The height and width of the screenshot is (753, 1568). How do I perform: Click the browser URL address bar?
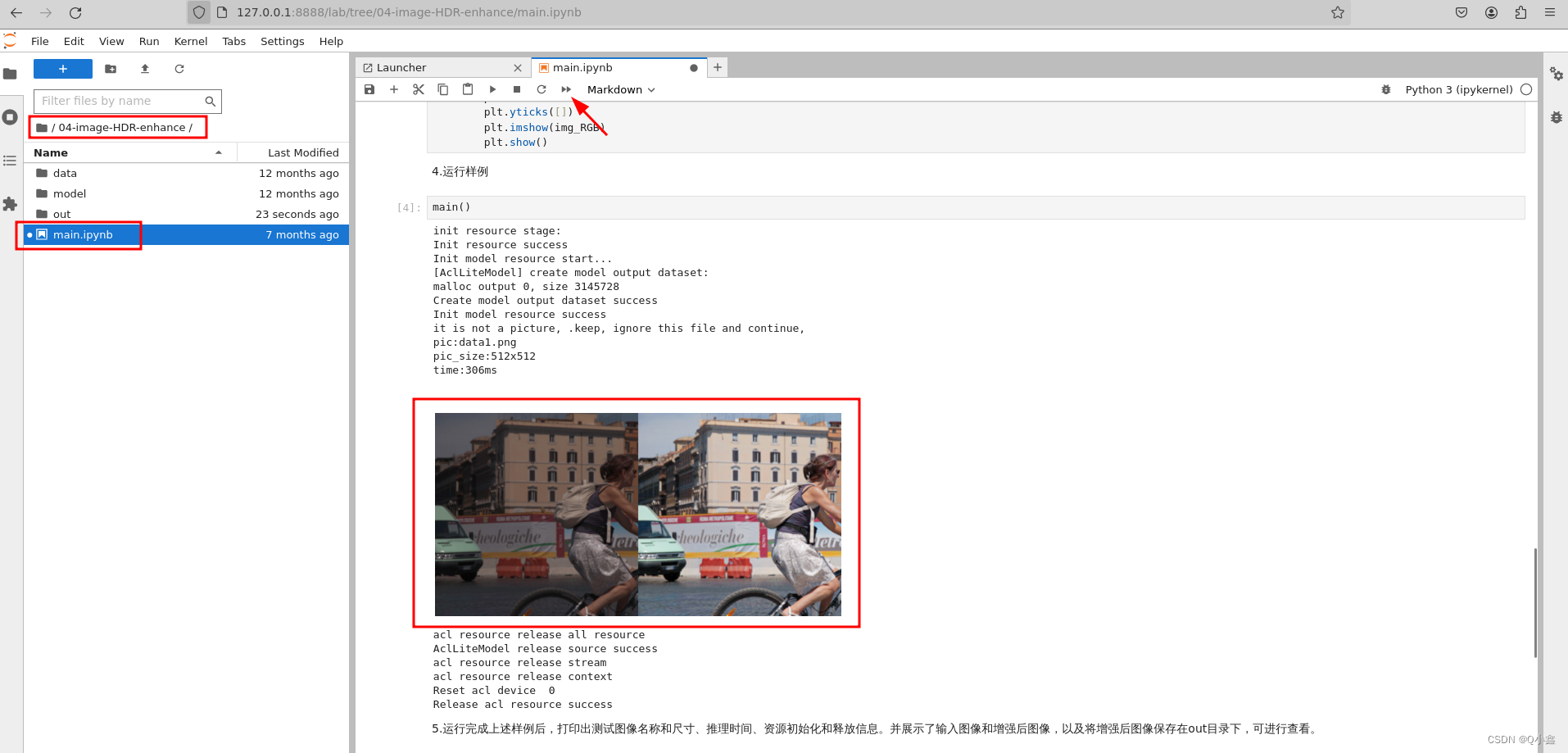coord(770,12)
